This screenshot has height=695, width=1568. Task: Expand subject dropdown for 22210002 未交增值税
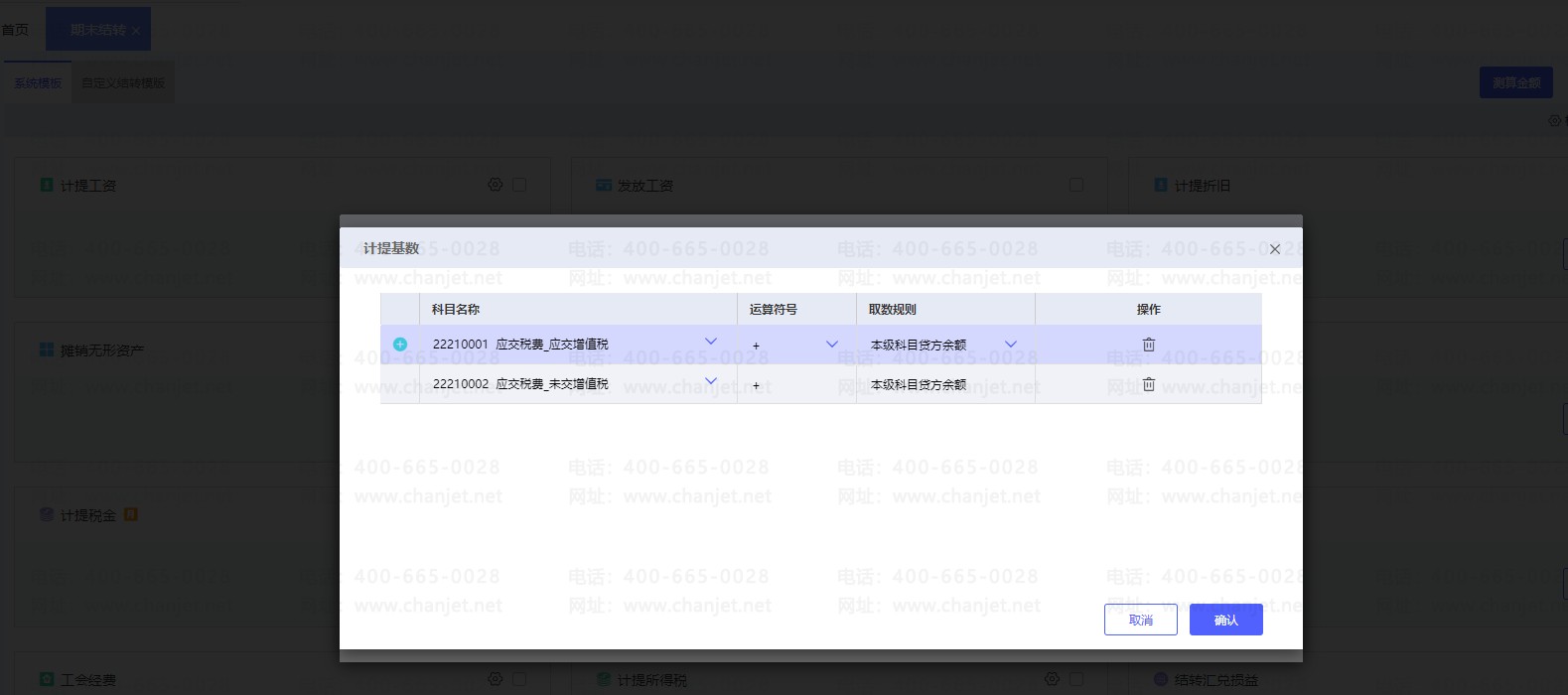711,381
